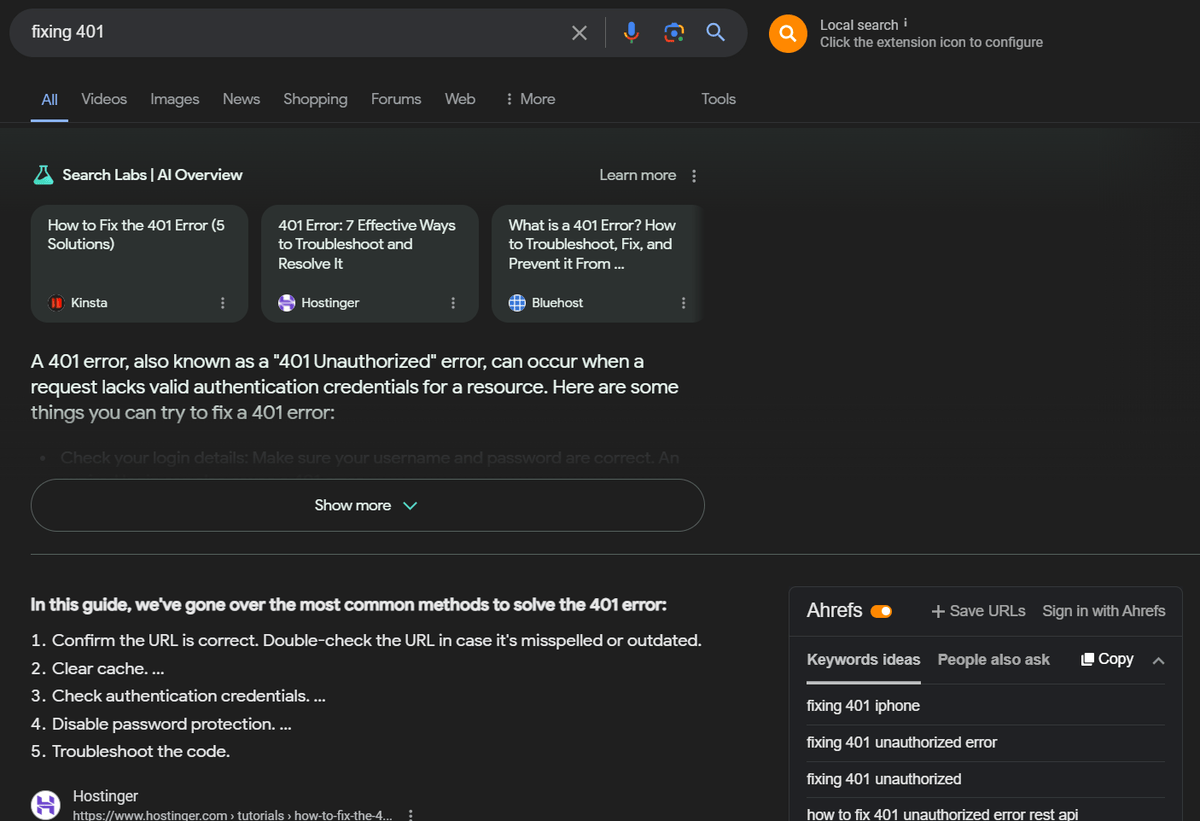Start voice search with the microphone icon

(631, 33)
